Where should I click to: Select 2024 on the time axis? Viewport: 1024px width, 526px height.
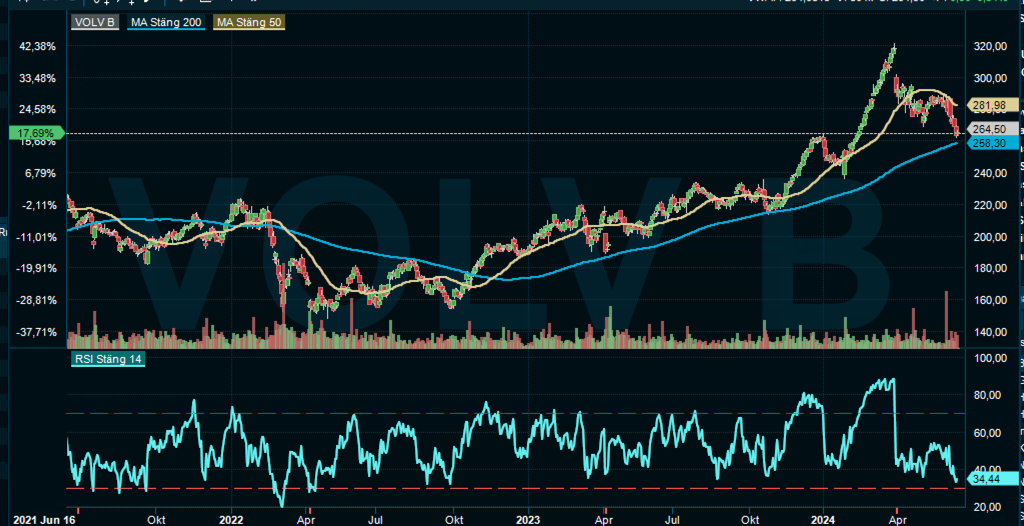(823, 520)
